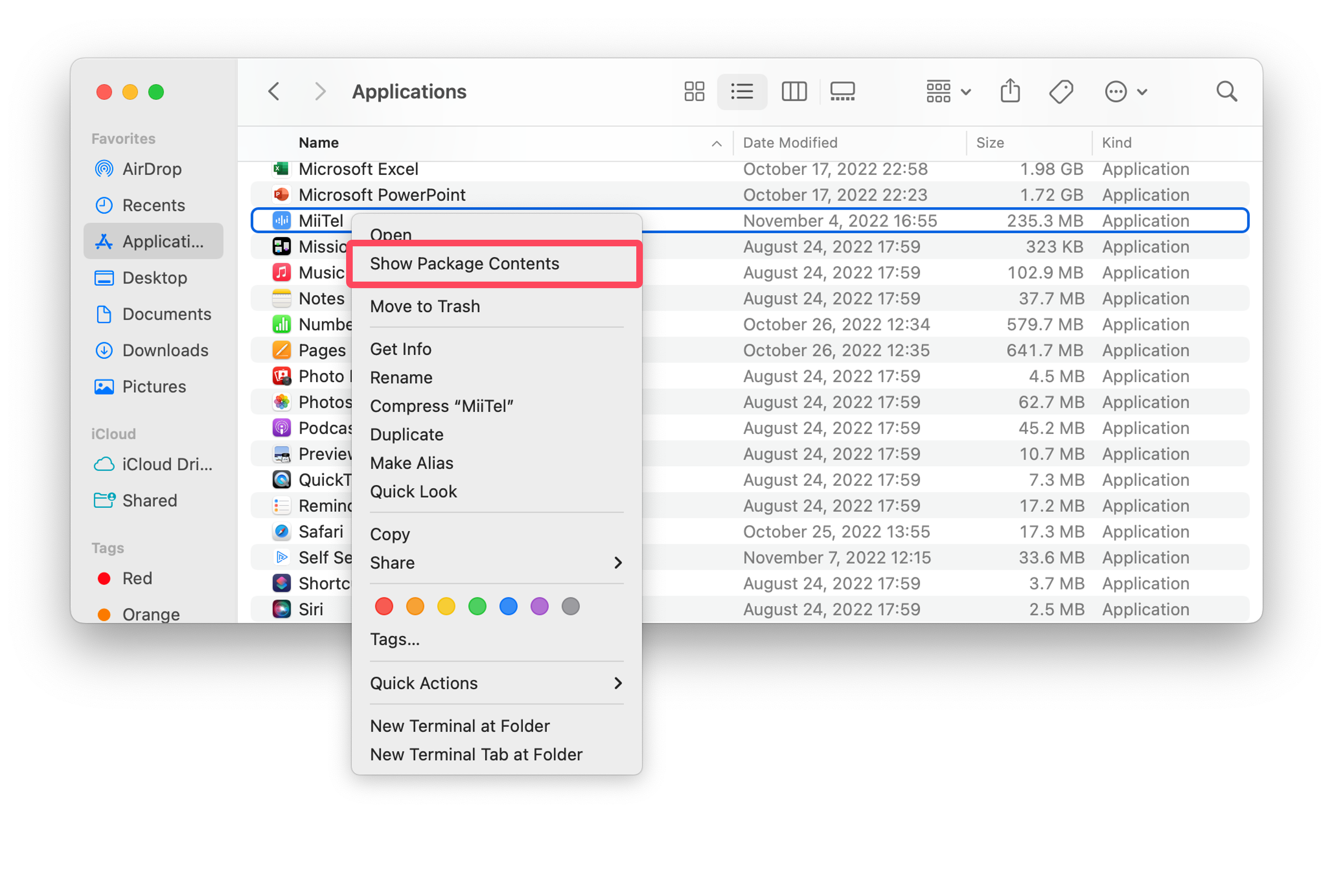1321x896 pixels.
Task: Expand the Quick Actions submenu
Action: click(497, 683)
